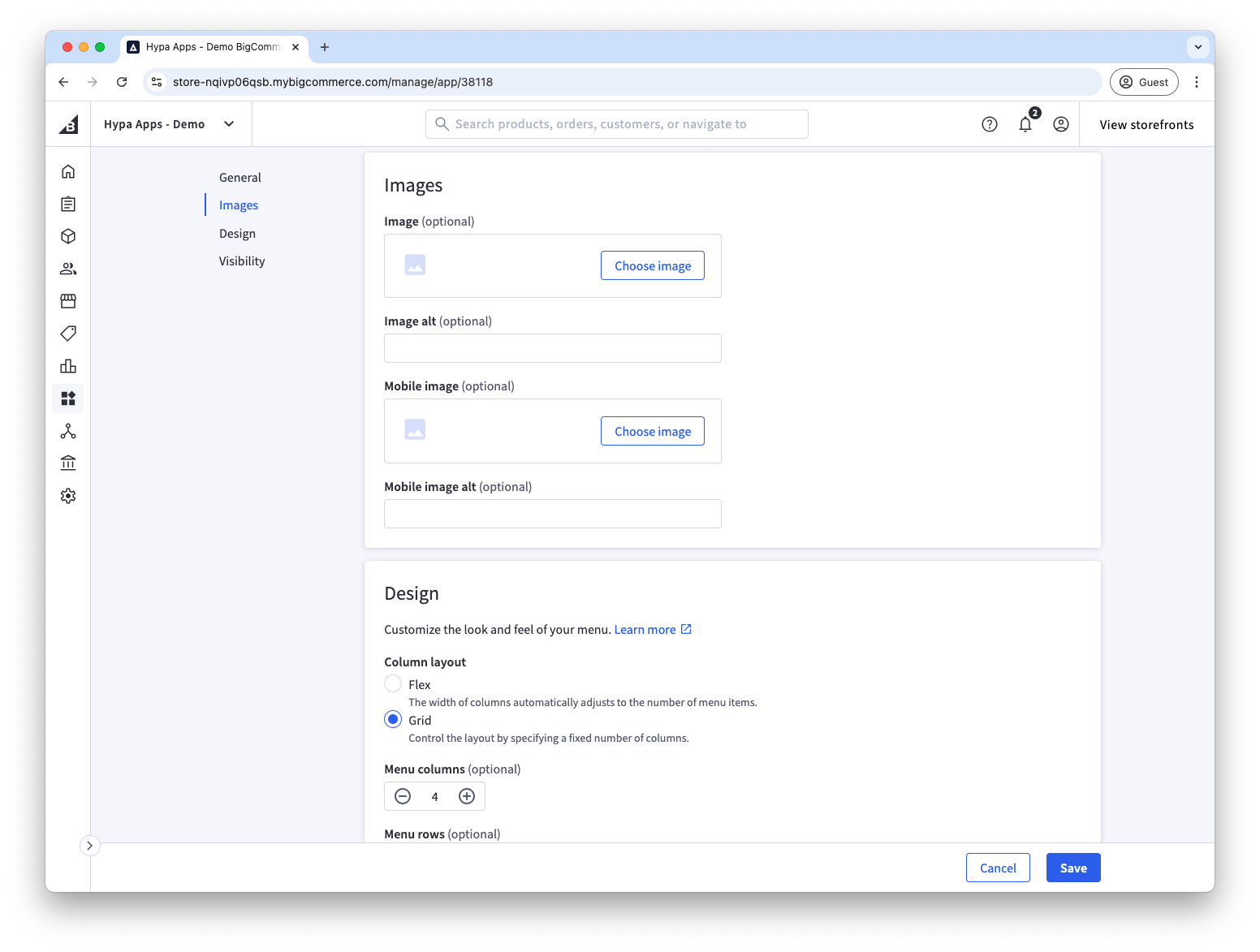Click the Menu columns value 4
Image resolution: width=1260 pixels, height=952 pixels.
pos(434,796)
